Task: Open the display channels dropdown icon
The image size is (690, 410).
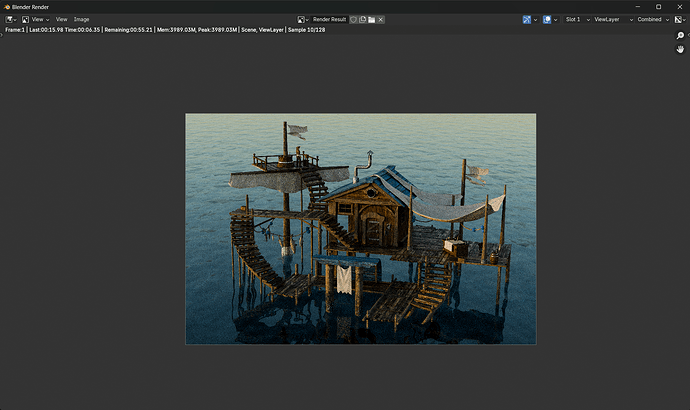Action: tap(680, 19)
